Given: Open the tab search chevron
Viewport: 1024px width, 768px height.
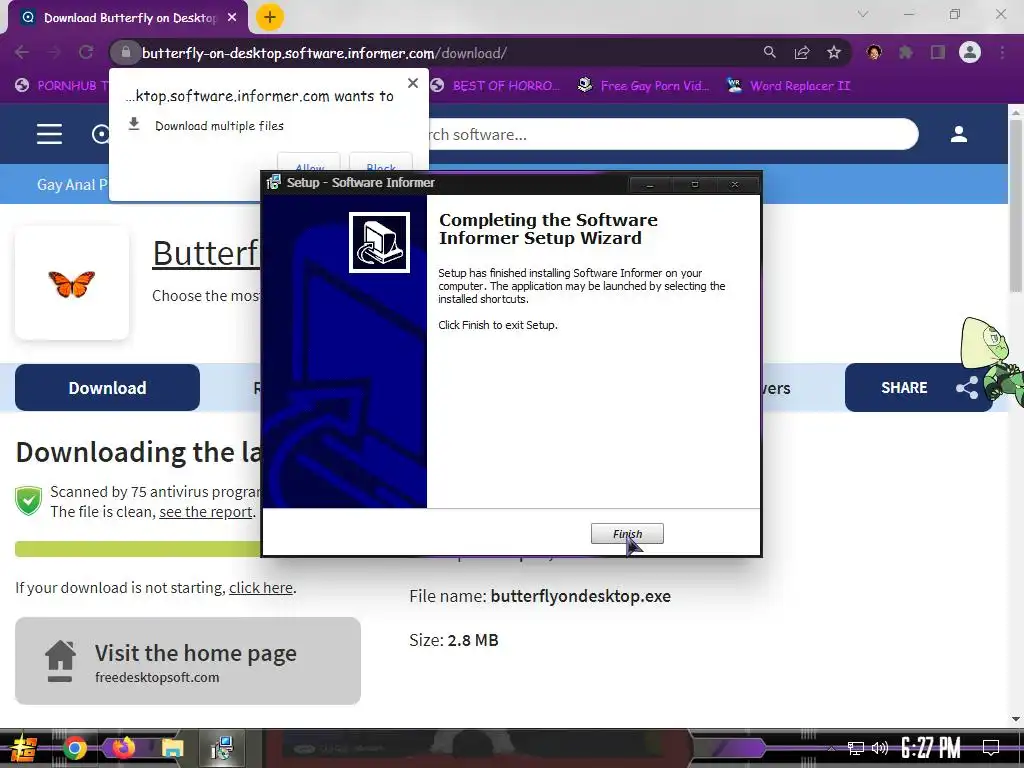Looking at the screenshot, I should tap(863, 14).
